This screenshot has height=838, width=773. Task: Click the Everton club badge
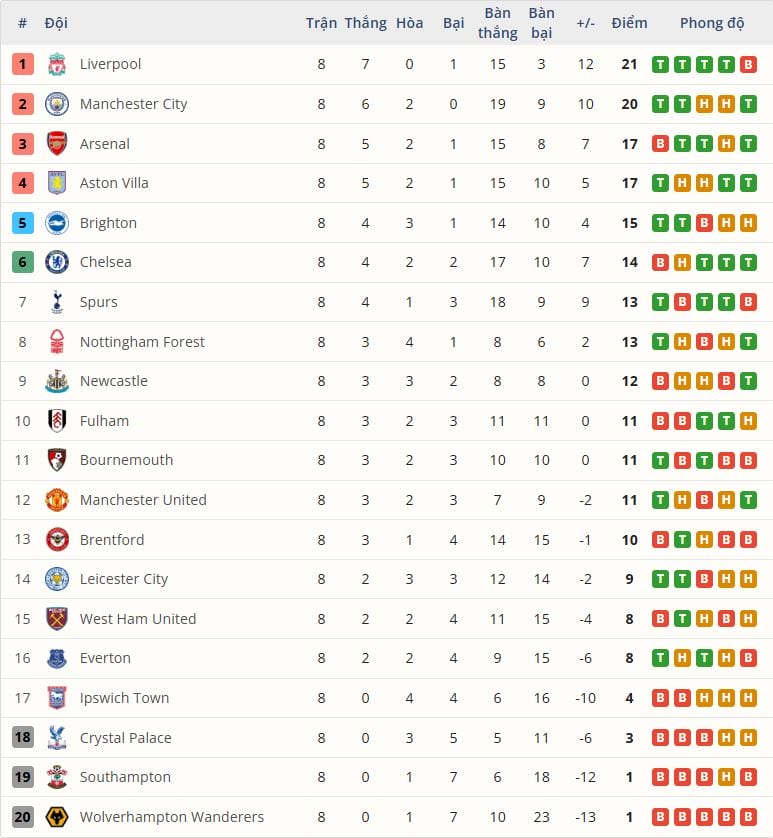pos(57,658)
